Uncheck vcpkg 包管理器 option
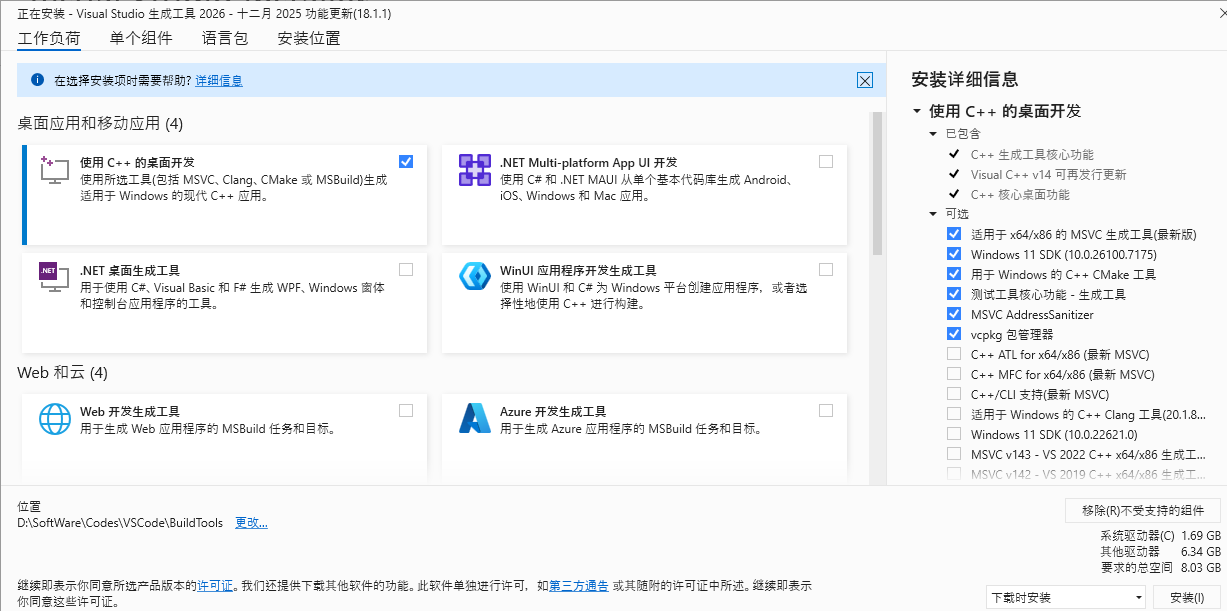The height and width of the screenshot is (611, 1227). [954, 334]
